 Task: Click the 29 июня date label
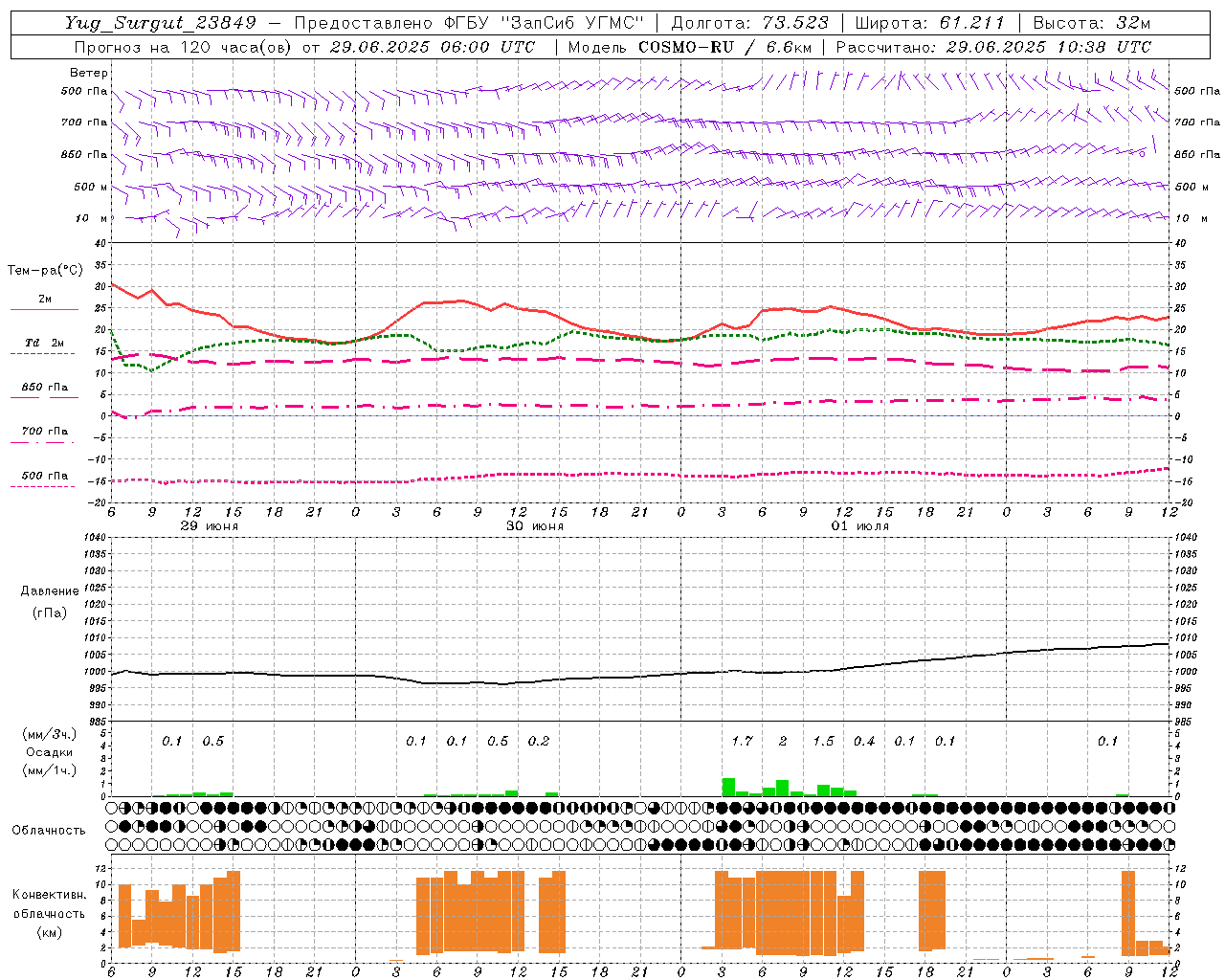pos(210,526)
